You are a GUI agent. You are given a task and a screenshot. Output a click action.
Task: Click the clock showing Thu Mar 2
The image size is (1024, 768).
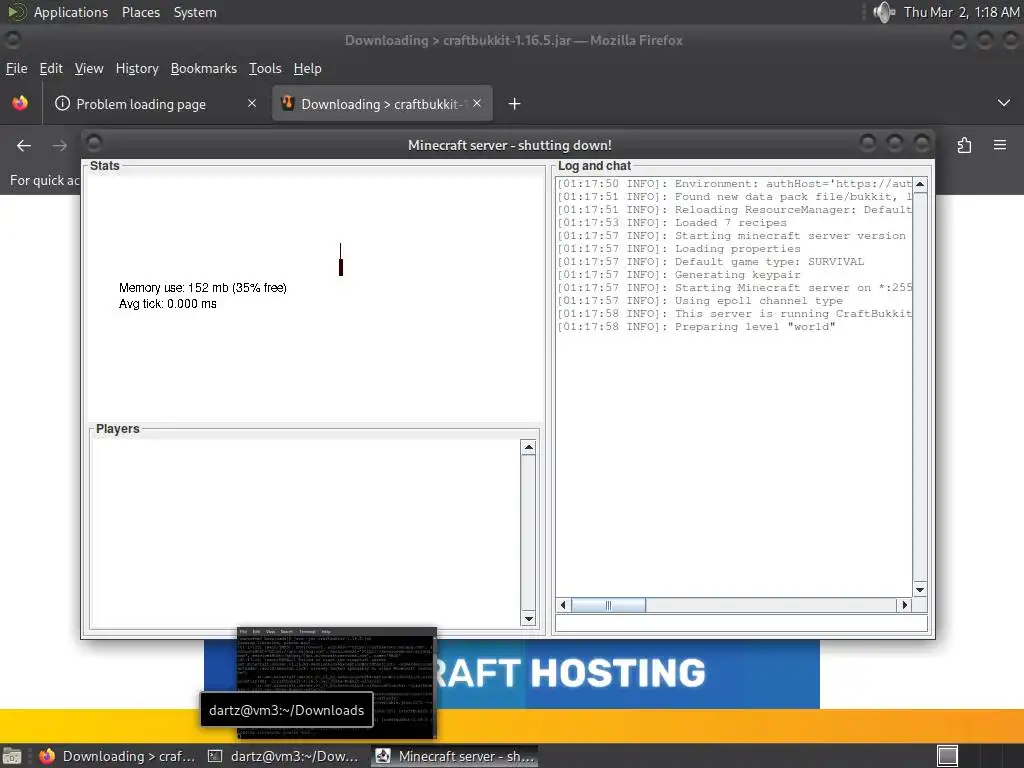tap(961, 12)
